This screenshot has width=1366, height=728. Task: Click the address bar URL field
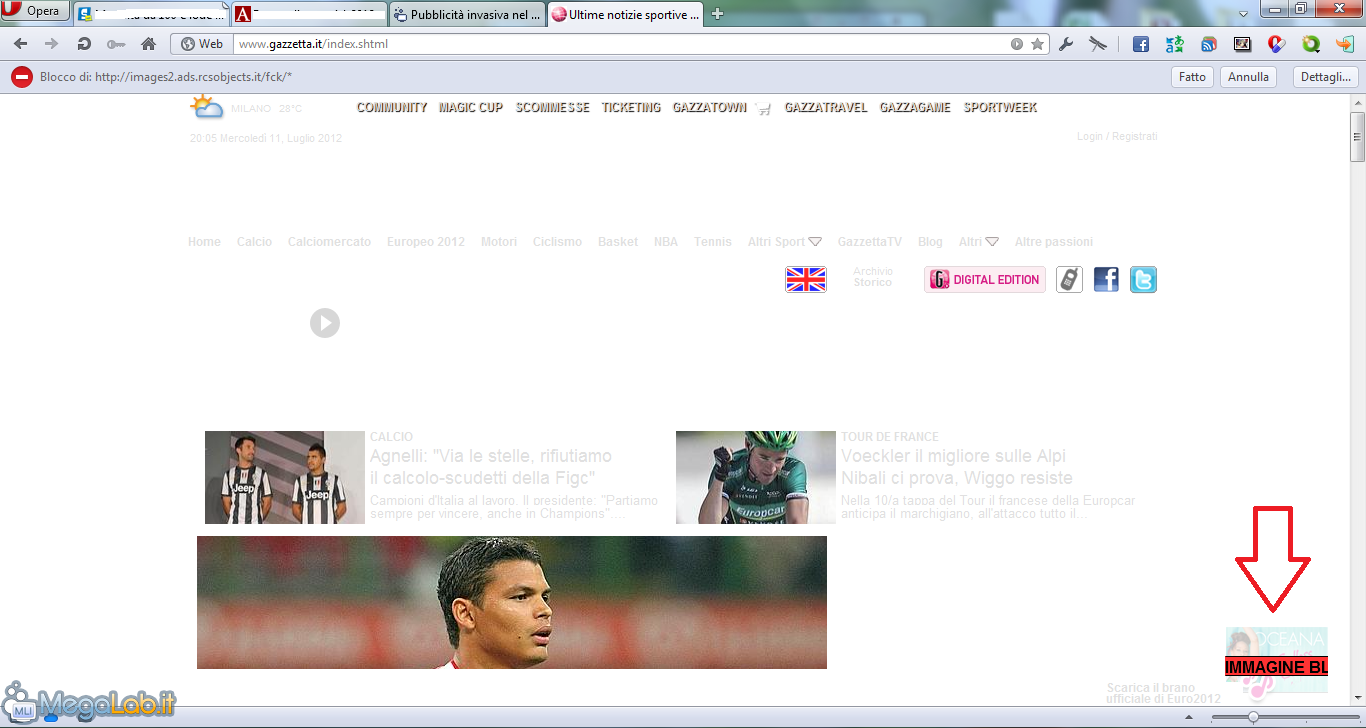(x=620, y=44)
